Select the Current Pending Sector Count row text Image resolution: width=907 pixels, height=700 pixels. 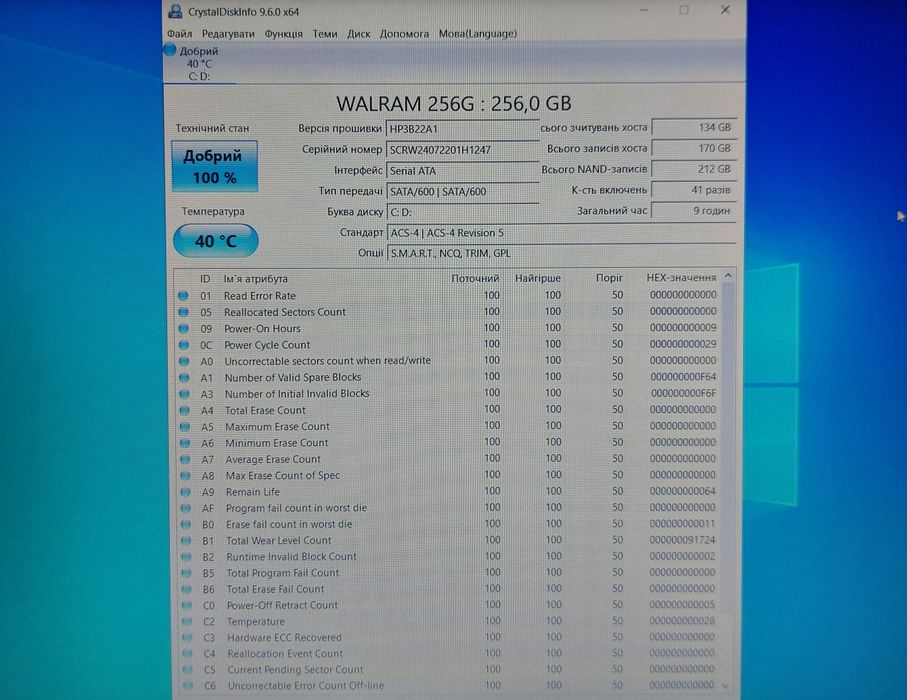pyautogui.click(x=295, y=669)
